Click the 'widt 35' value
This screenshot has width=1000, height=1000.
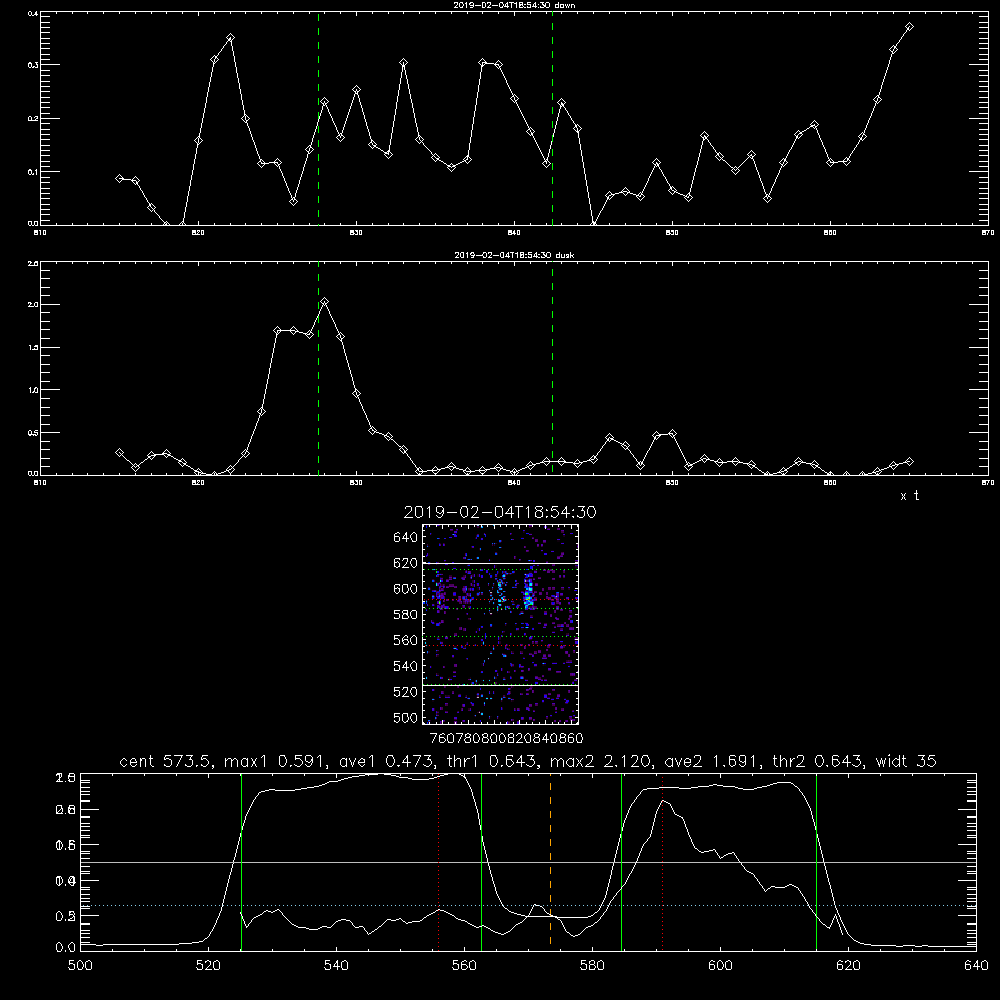pyautogui.click(x=906, y=761)
